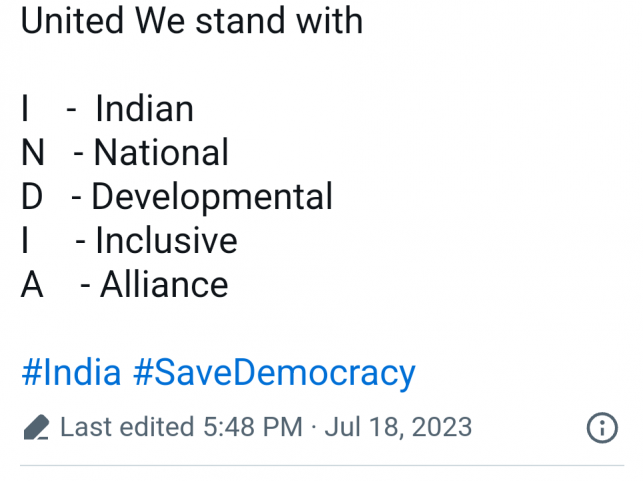Click the leading letter "D" before Developmental
Viewport: 643px width, 481px height.
32,197
